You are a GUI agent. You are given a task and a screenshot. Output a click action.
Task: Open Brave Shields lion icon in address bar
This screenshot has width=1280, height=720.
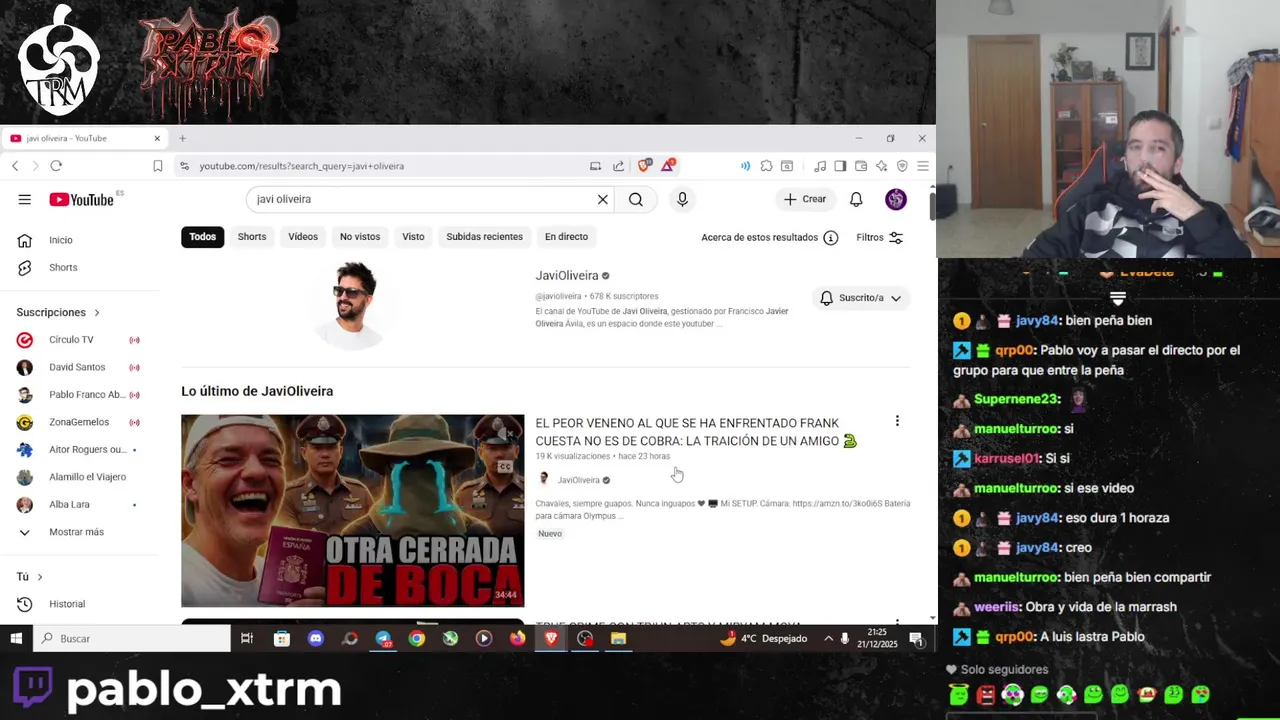pos(644,166)
